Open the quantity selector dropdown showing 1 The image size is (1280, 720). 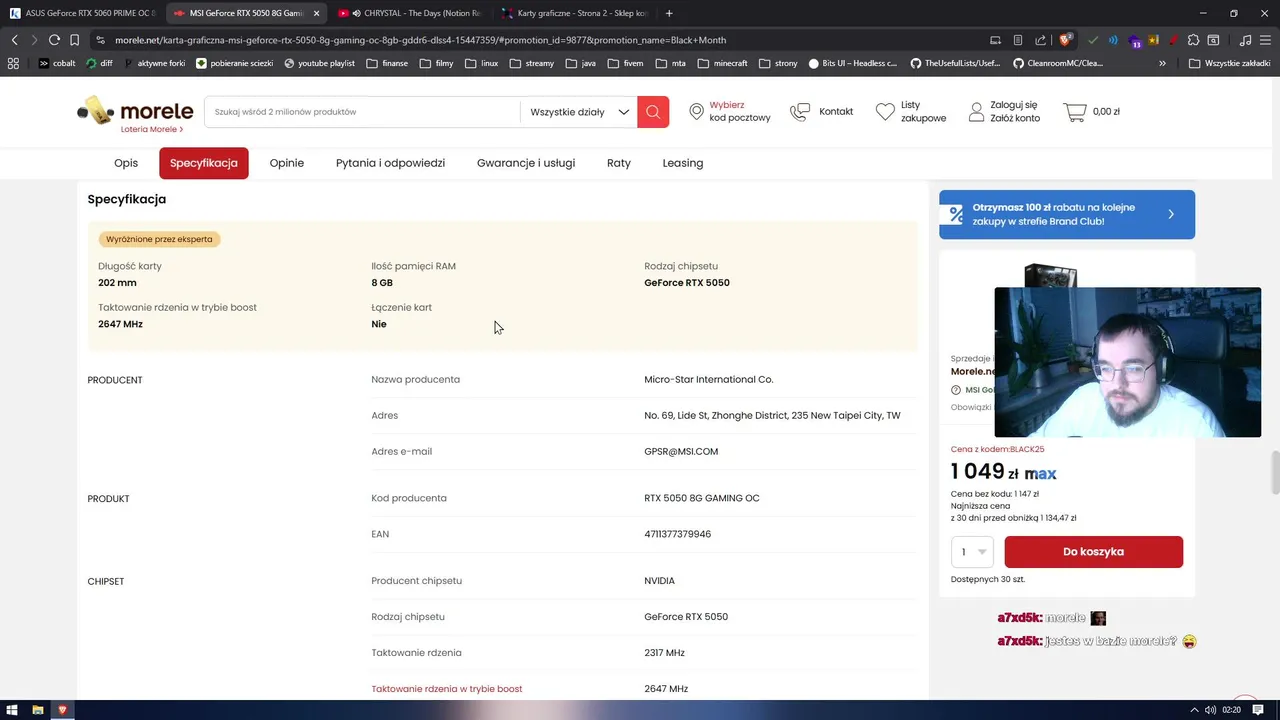tap(972, 552)
